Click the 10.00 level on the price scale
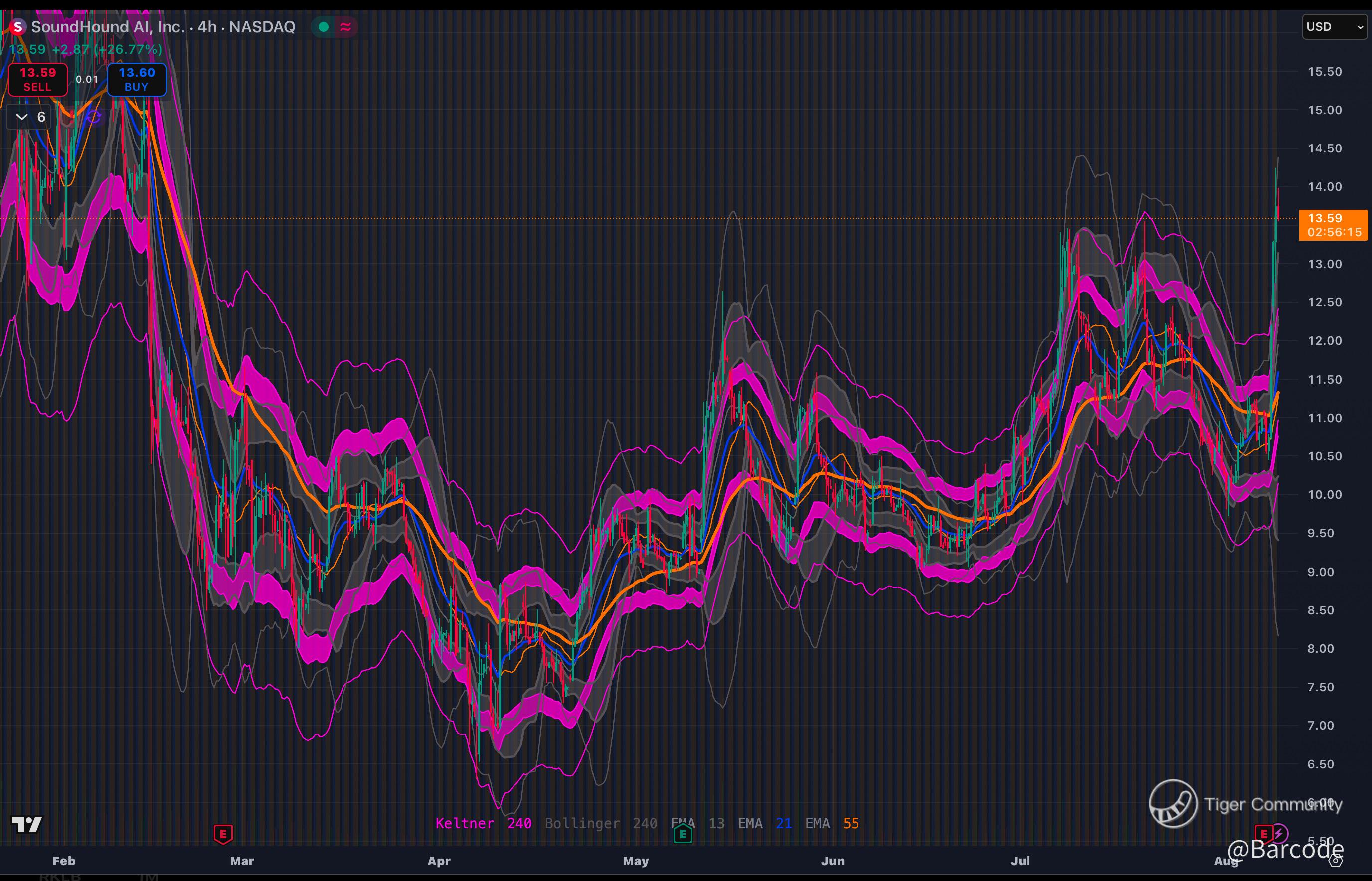Image resolution: width=1372 pixels, height=881 pixels. point(1325,495)
